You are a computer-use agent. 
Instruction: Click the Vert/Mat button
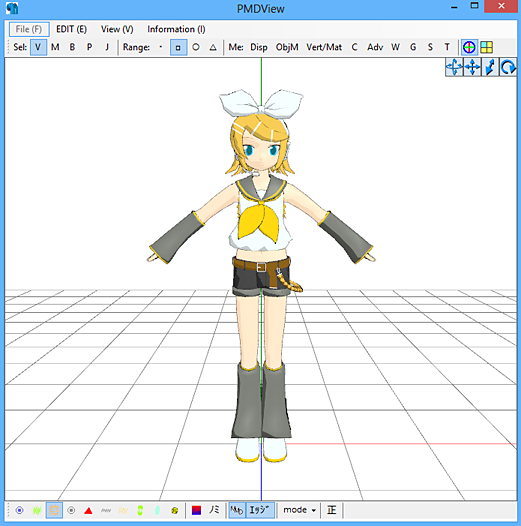324,47
